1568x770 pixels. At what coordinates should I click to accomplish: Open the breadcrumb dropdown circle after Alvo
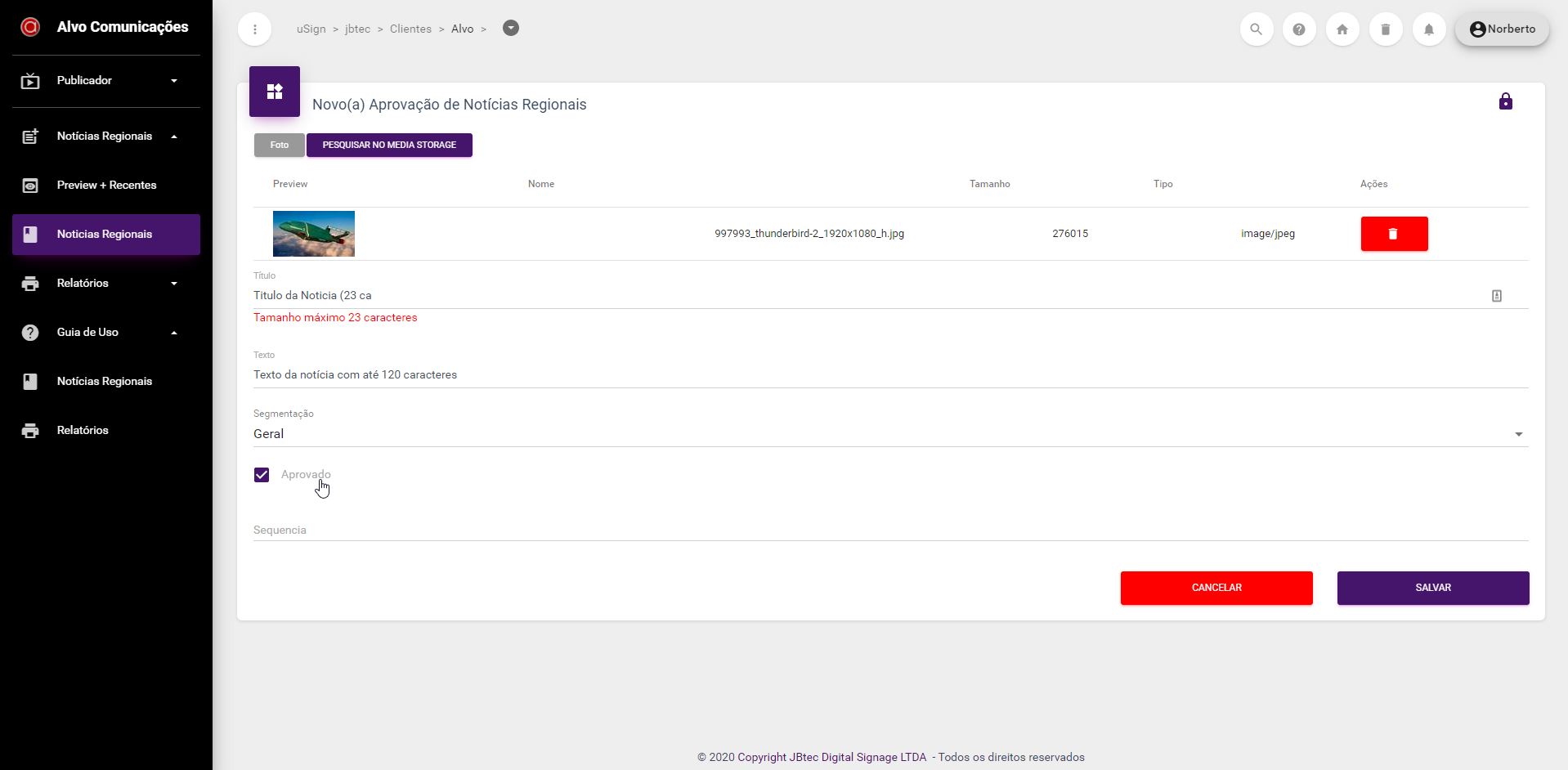[511, 29]
